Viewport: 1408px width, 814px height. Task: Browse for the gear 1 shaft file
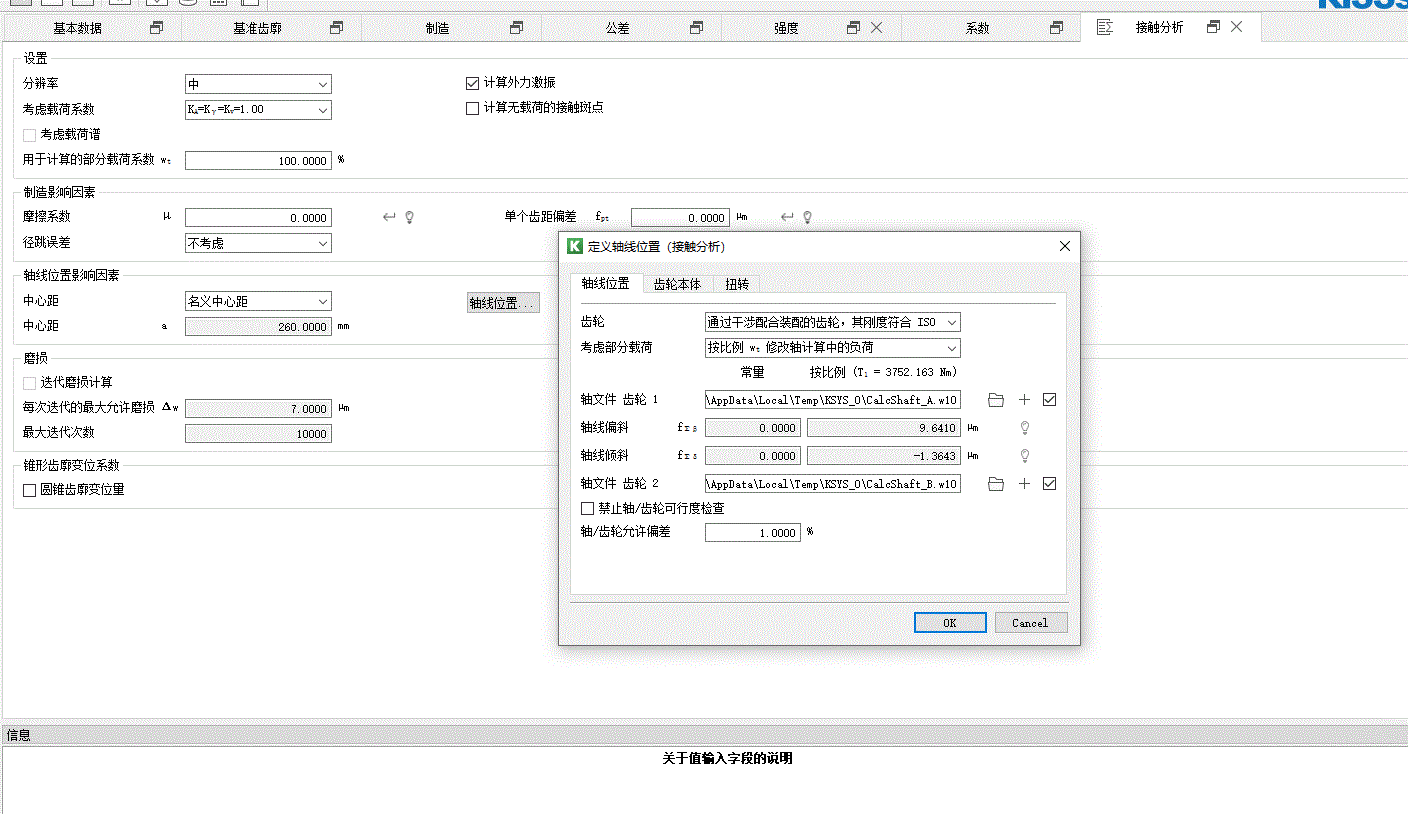pos(995,400)
